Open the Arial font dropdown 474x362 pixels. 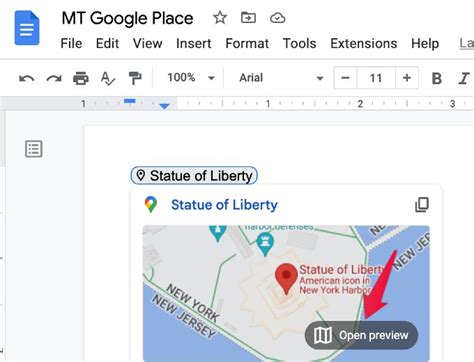[281, 78]
